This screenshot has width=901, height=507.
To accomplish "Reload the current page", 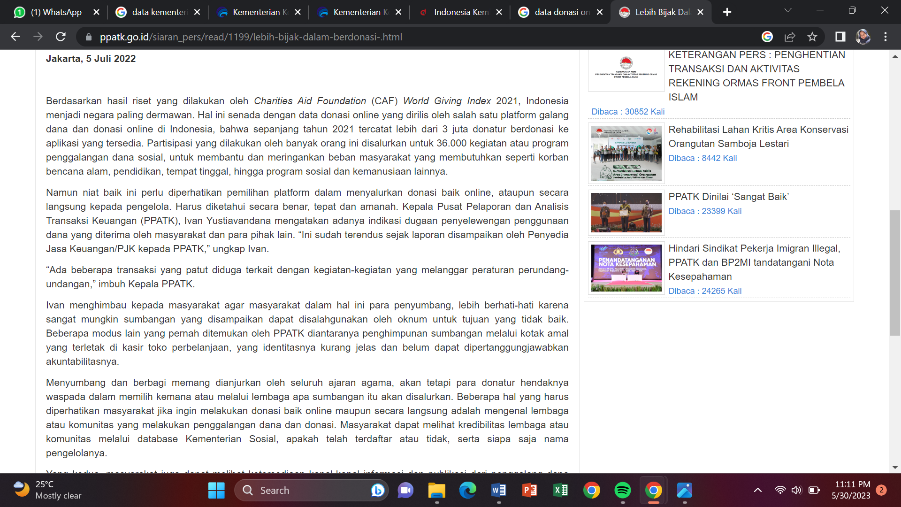I will pyautogui.click(x=62, y=36).
